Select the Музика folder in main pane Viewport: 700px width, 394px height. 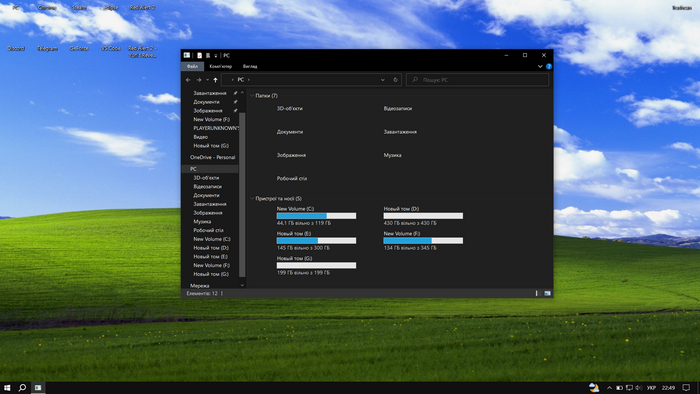392,155
